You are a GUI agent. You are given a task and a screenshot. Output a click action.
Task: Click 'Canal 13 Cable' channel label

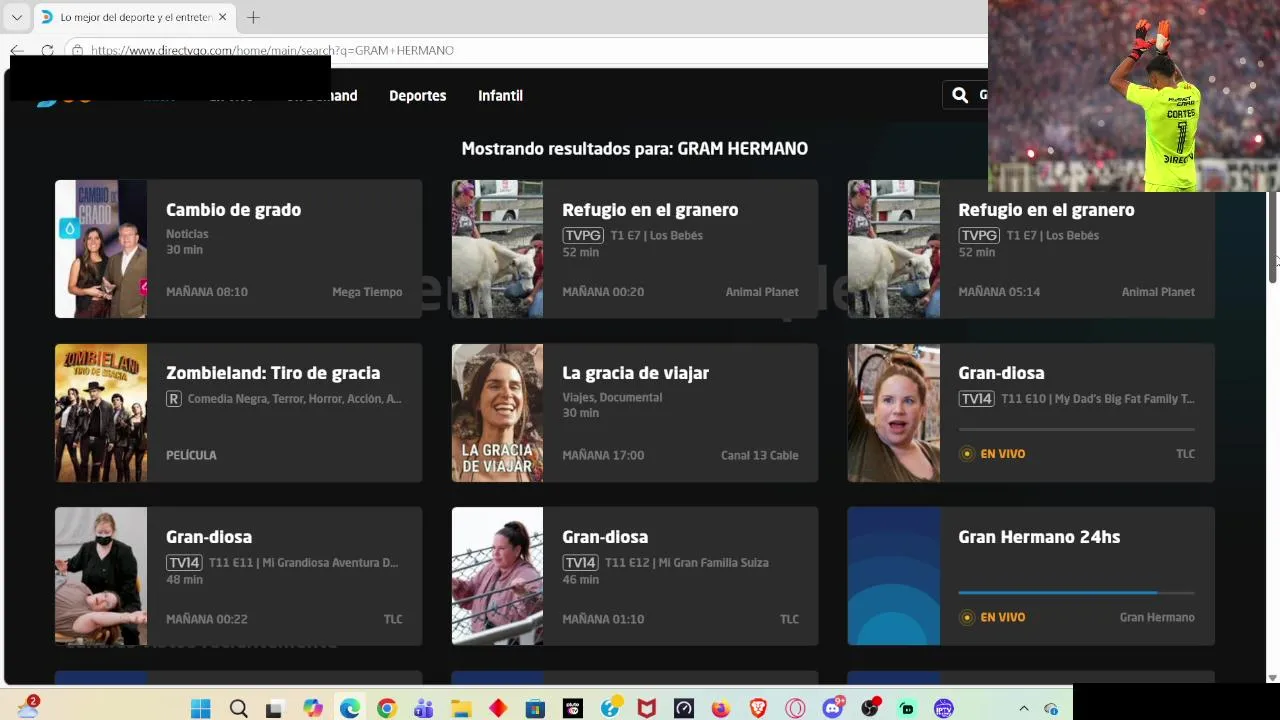pos(759,455)
